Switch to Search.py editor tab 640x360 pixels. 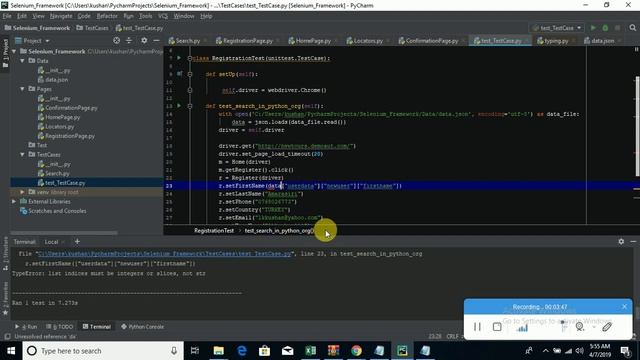[188, 41]
